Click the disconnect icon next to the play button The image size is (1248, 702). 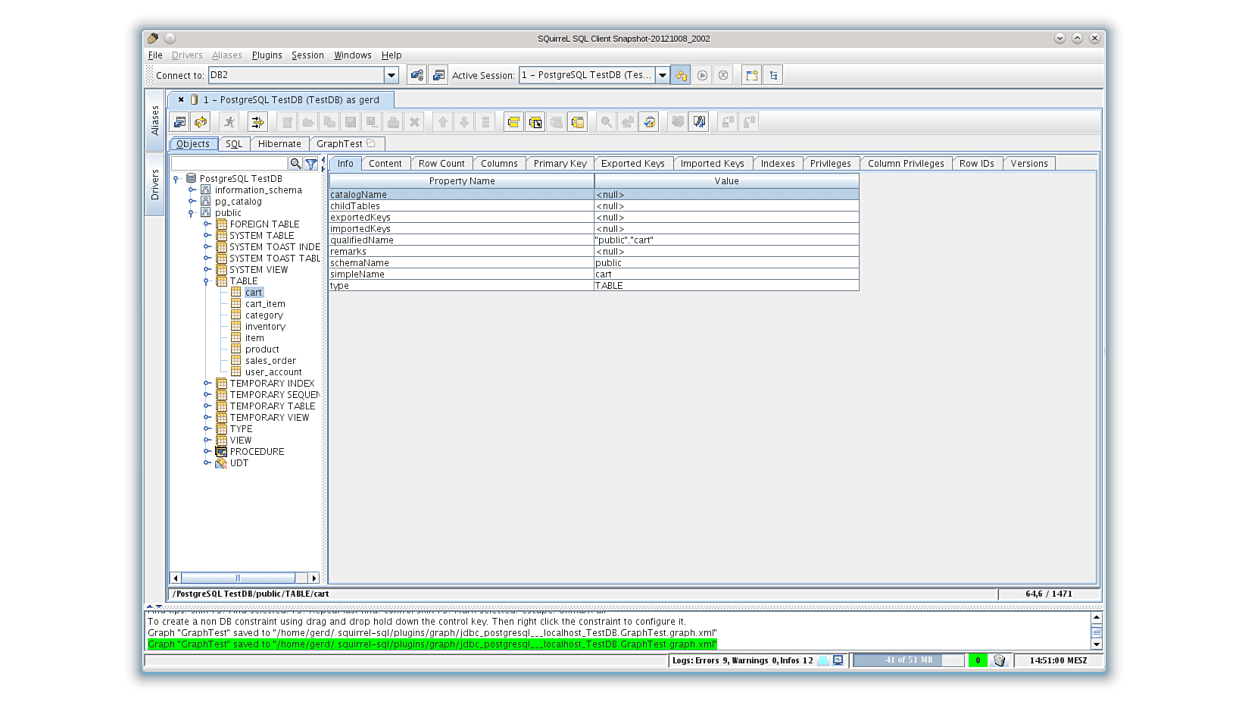click(722, 74)
